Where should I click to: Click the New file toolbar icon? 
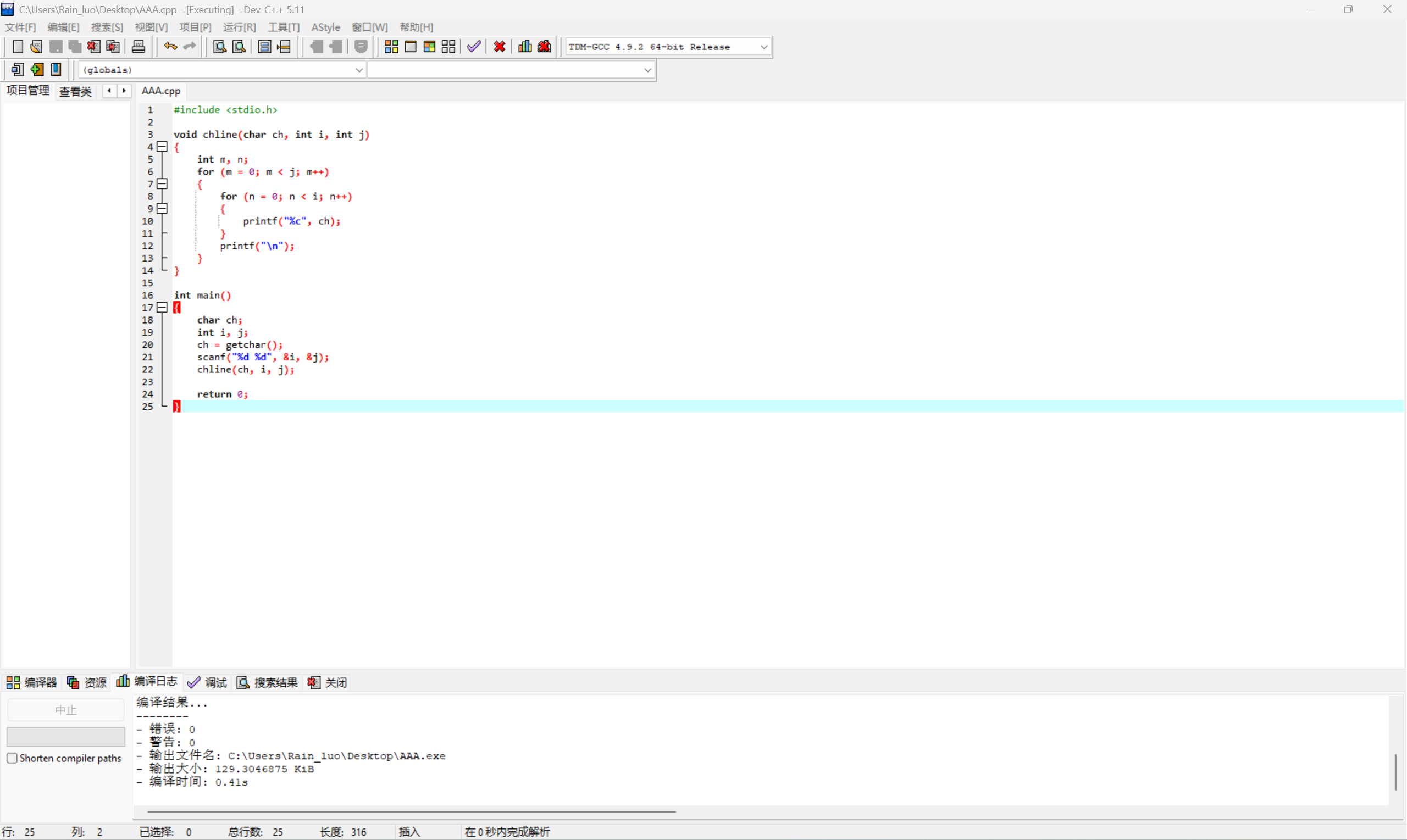tap(18, 46)
